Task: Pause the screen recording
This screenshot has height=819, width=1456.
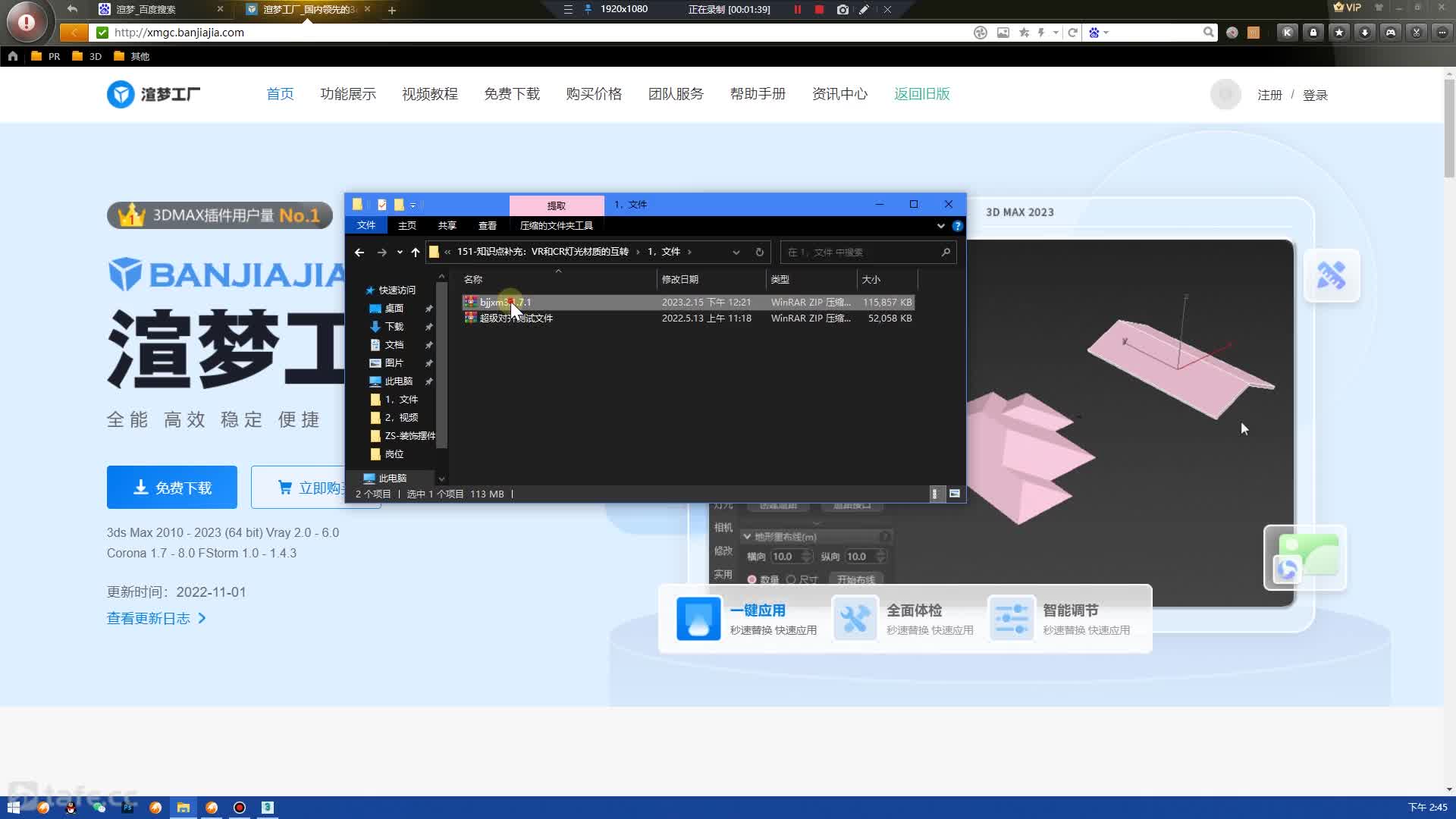Action: pos(798,10)
